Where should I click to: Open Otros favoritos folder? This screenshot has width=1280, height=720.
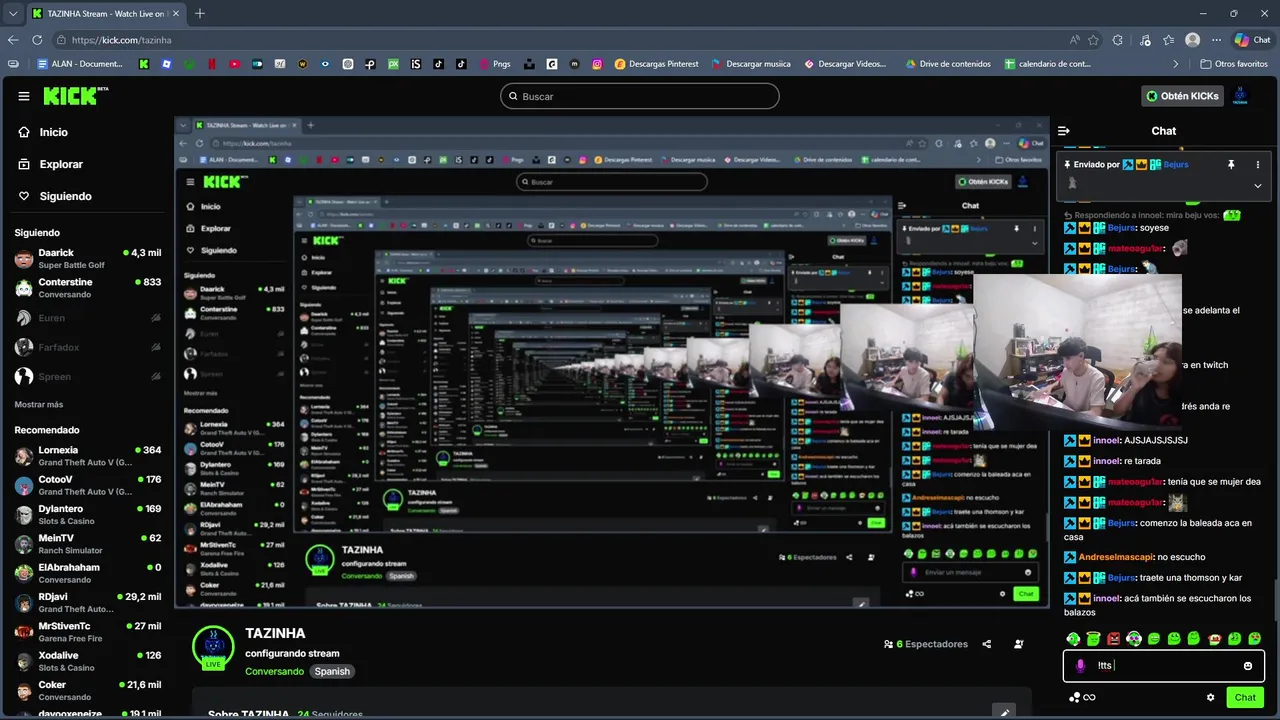(1233, 64)
